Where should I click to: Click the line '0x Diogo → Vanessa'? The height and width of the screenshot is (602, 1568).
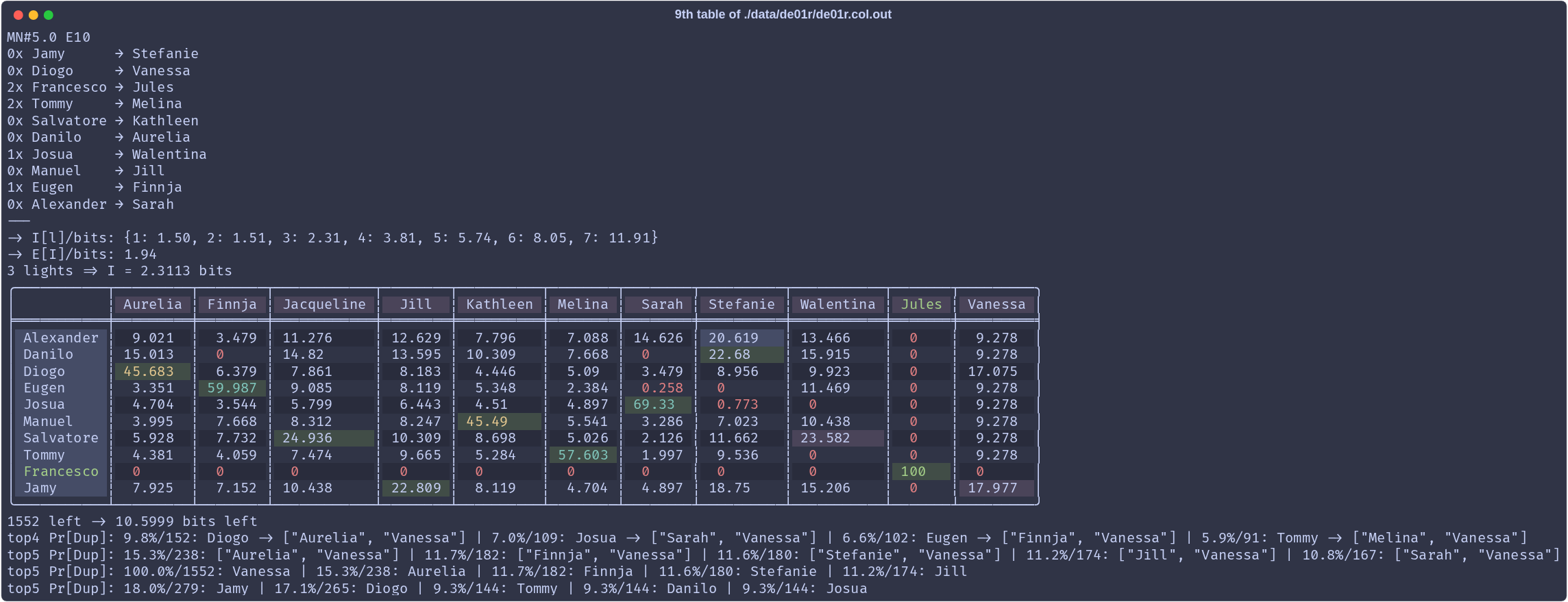coord(99,71)
